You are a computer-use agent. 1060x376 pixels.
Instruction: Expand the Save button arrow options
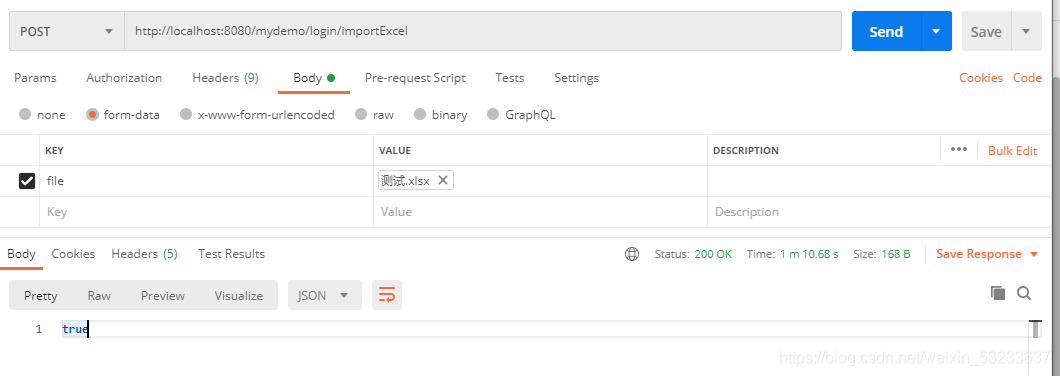coord(1027,31)
